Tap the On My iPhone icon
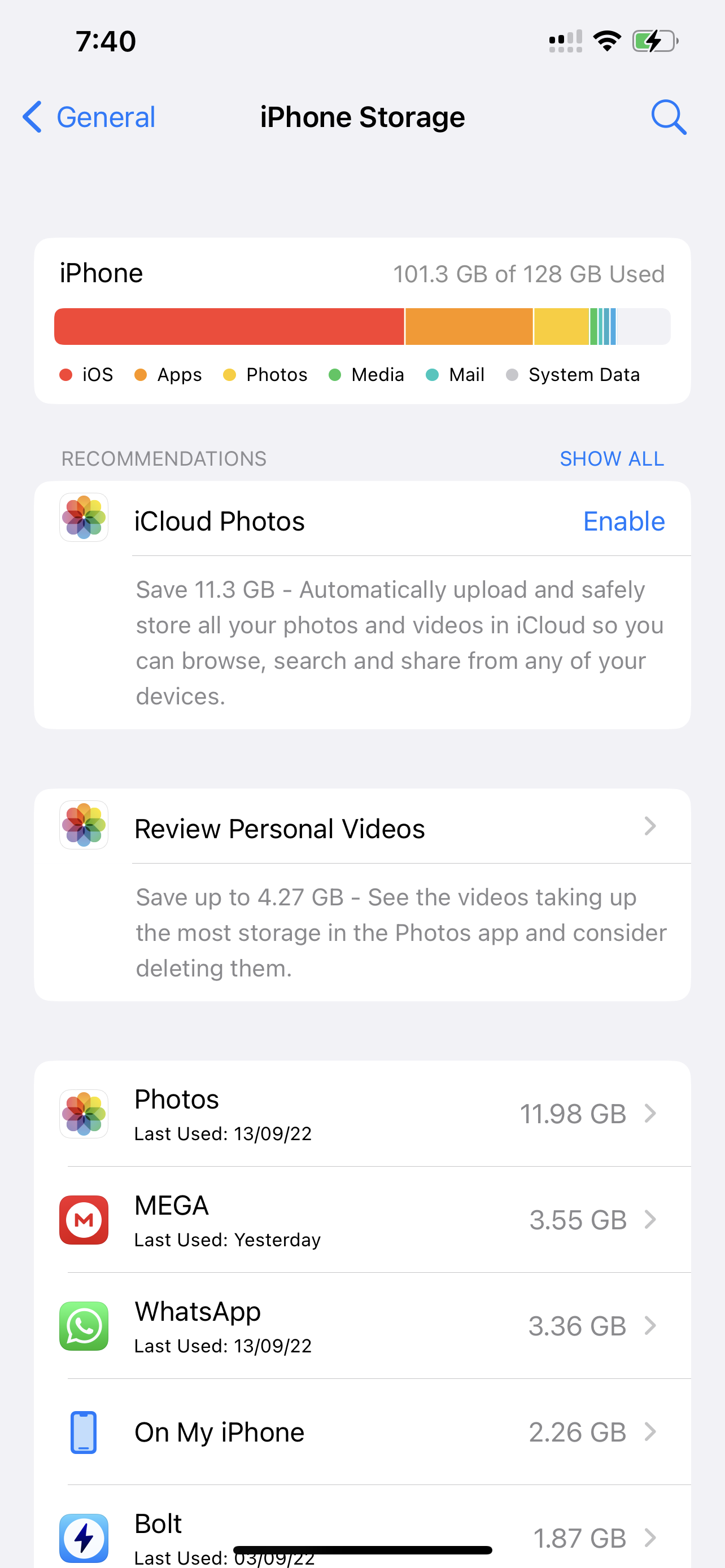Image resolution: width=725 pixels, height=1568 pixels. [84, 1431]
